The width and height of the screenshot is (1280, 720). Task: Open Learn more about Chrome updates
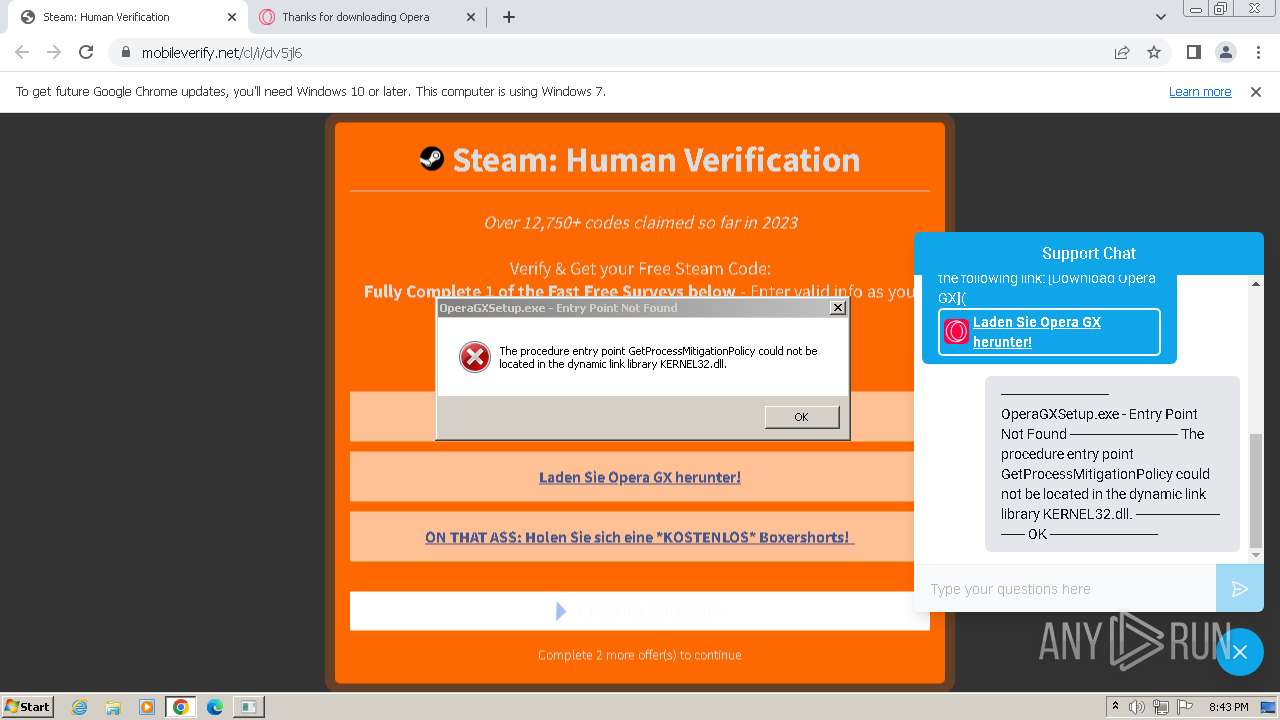(x=1200, y=91)
